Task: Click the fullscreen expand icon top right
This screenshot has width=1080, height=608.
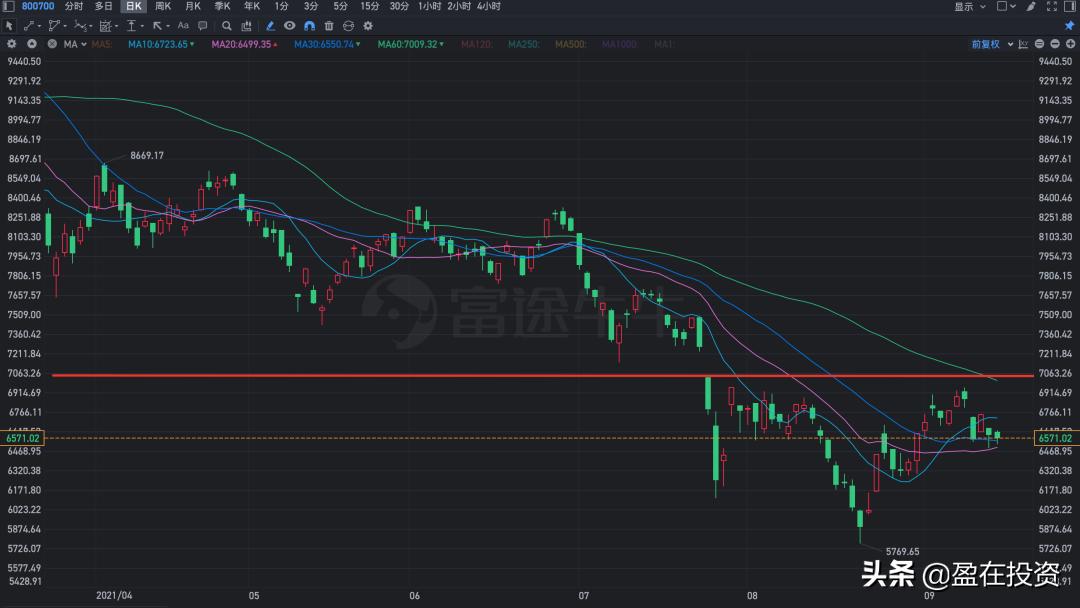Action: click(1052, 6)
